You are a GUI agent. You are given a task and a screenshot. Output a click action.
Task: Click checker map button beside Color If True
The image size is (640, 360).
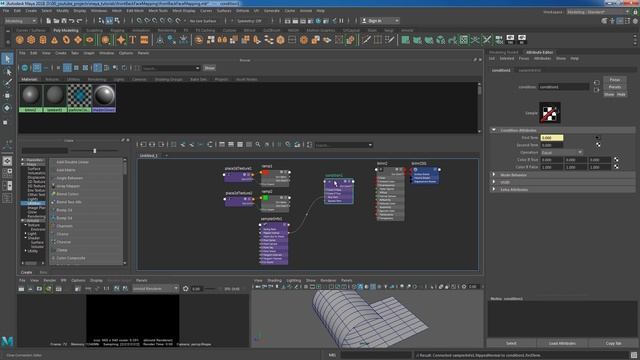pyautogui.click(x=616, y=160)
